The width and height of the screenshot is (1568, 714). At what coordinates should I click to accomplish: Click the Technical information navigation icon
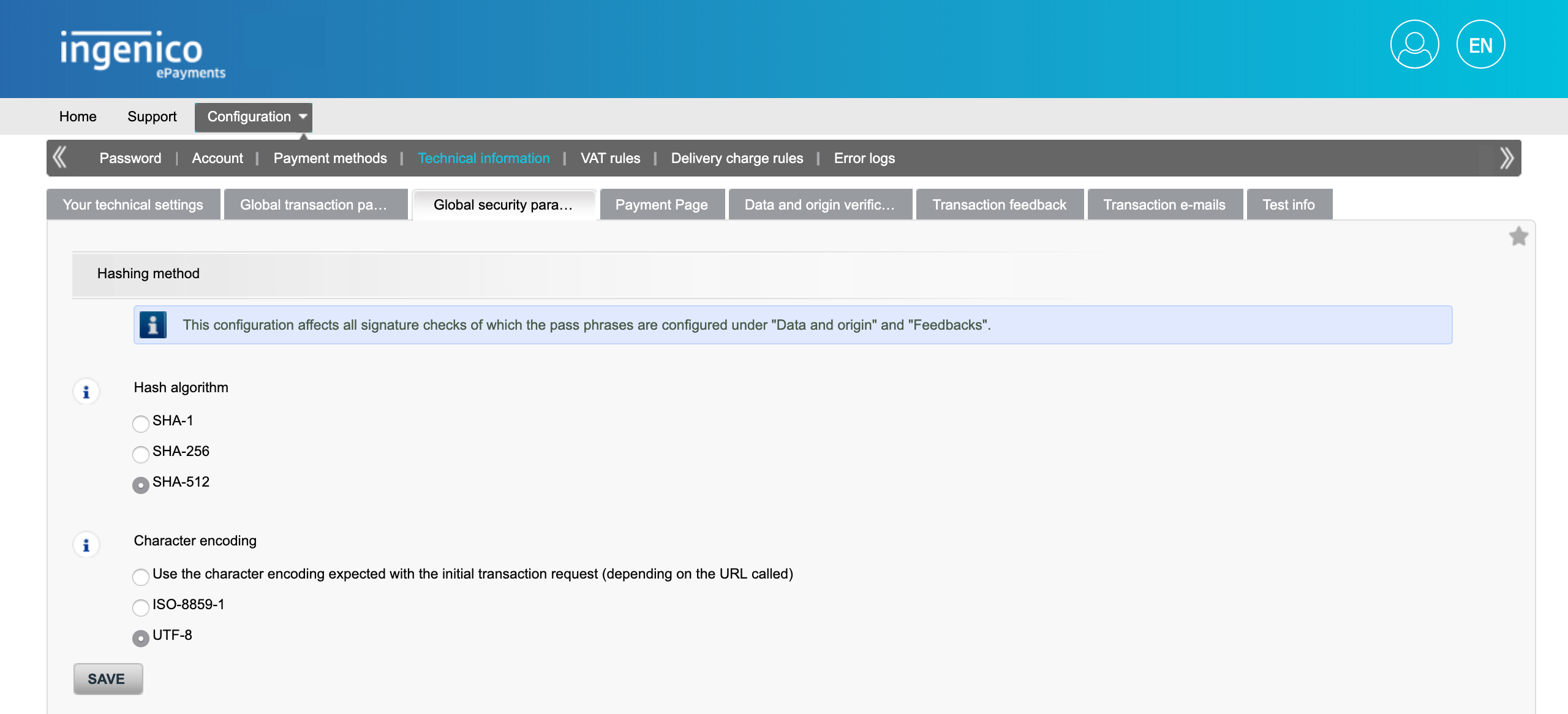(x=483, y=158)
